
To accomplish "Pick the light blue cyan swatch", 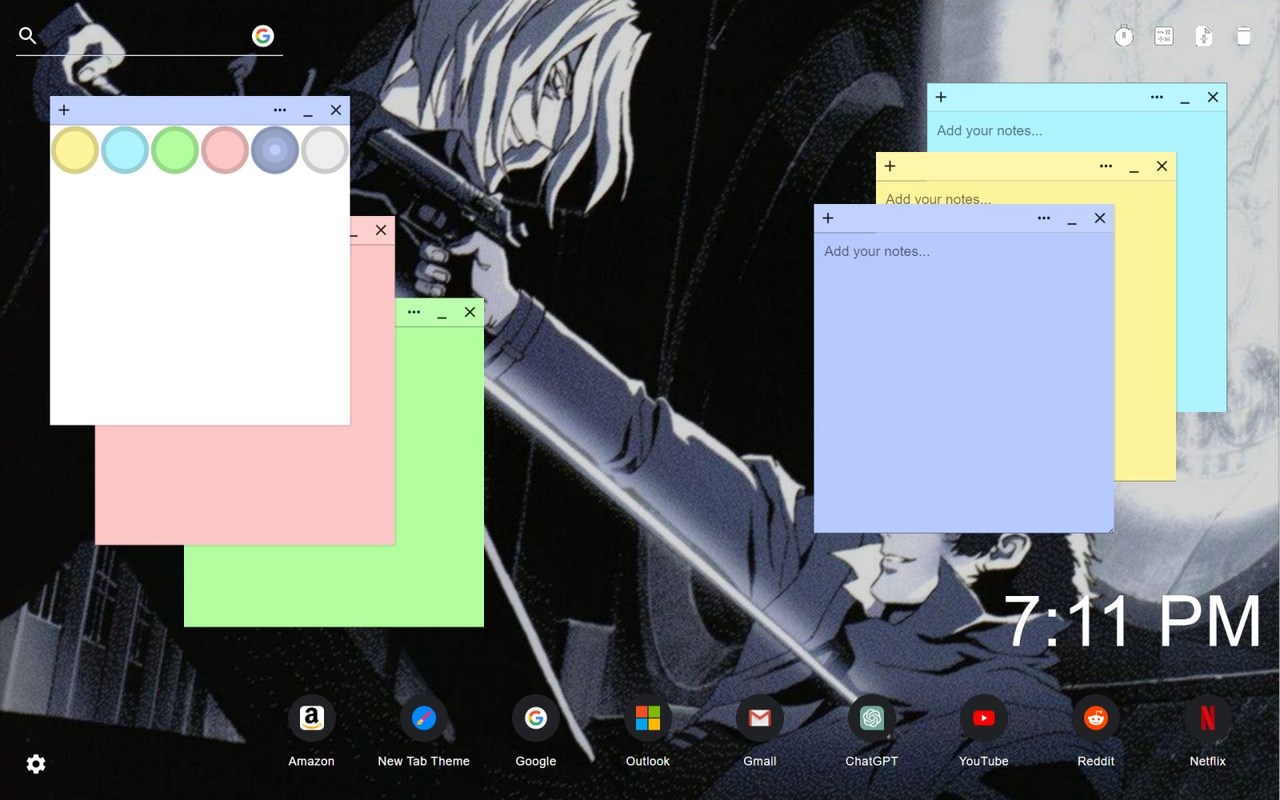I will click(x=125, y=150).
